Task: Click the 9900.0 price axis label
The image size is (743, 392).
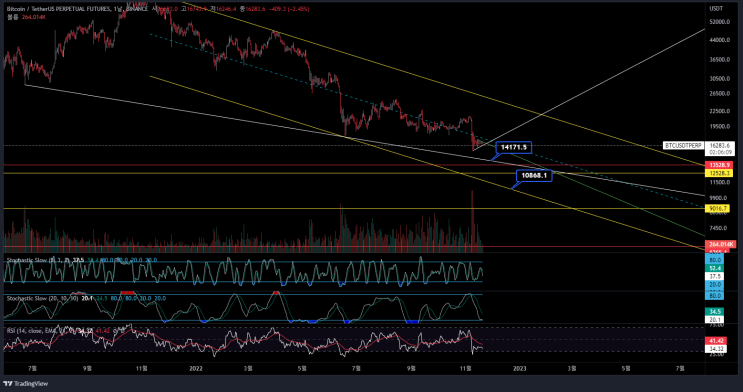Action: point(718,198)
